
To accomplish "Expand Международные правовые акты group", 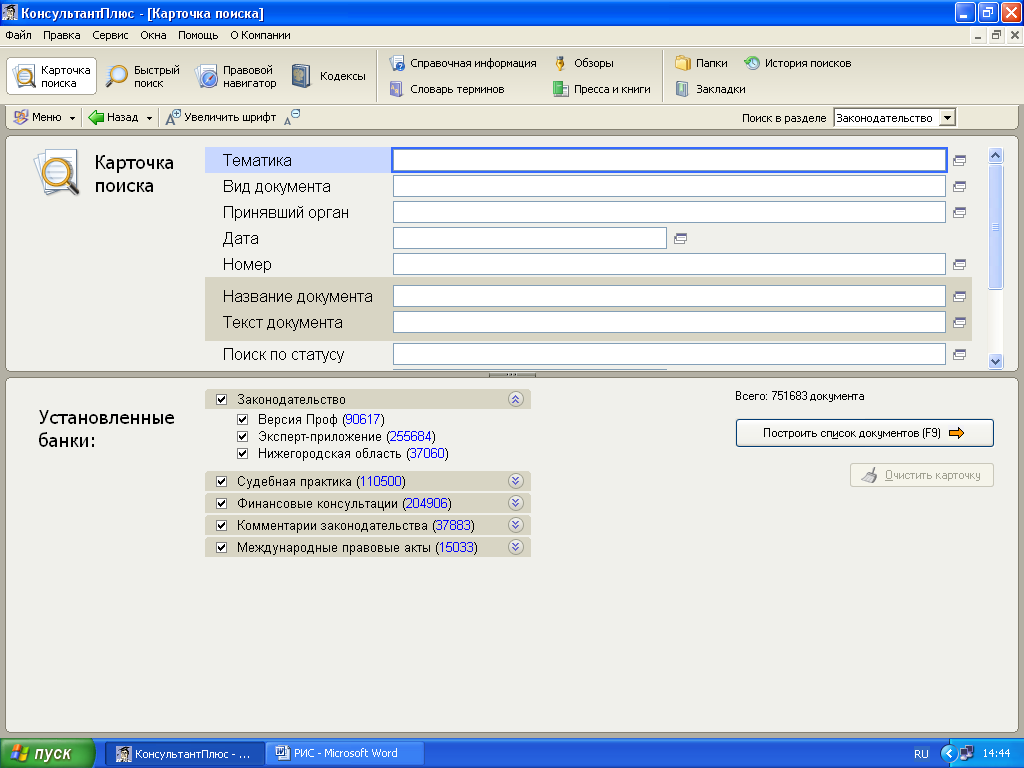I will (x=515, y=547).
